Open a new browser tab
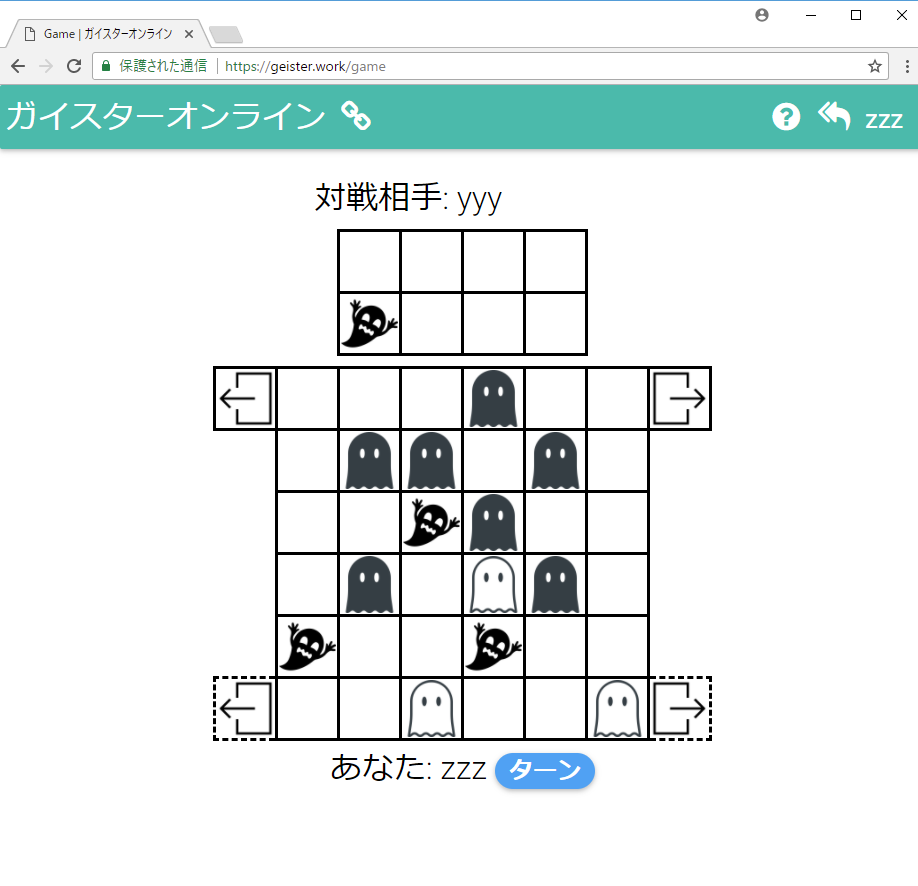 226,35
